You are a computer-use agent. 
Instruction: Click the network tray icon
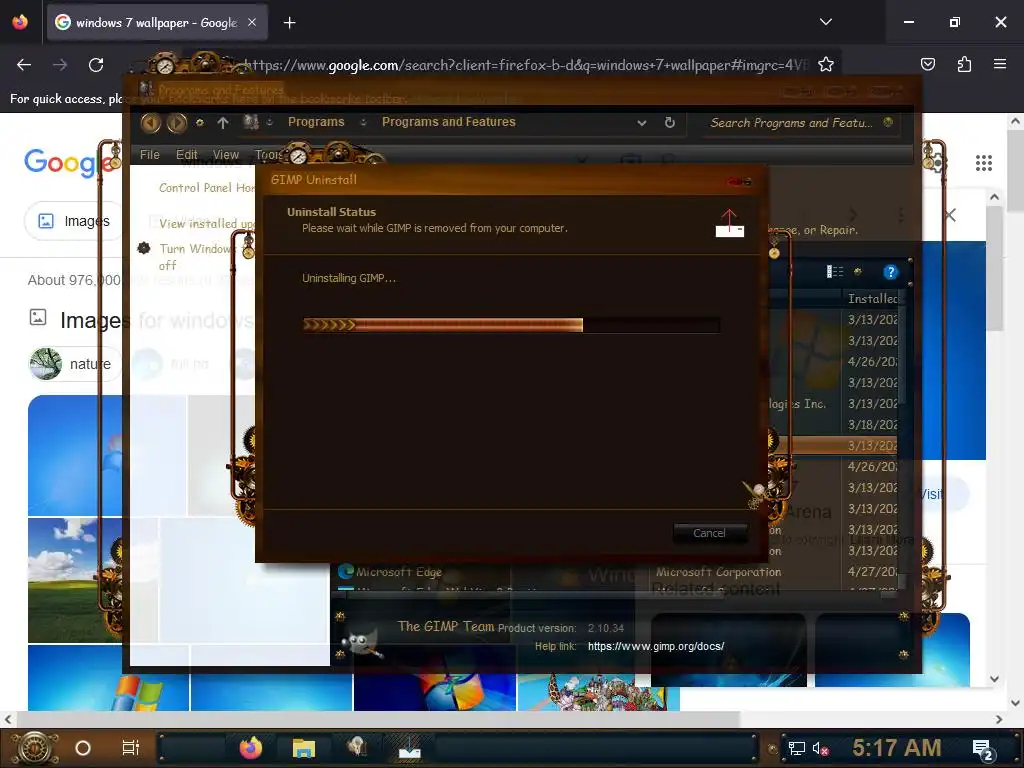(797, 748)
